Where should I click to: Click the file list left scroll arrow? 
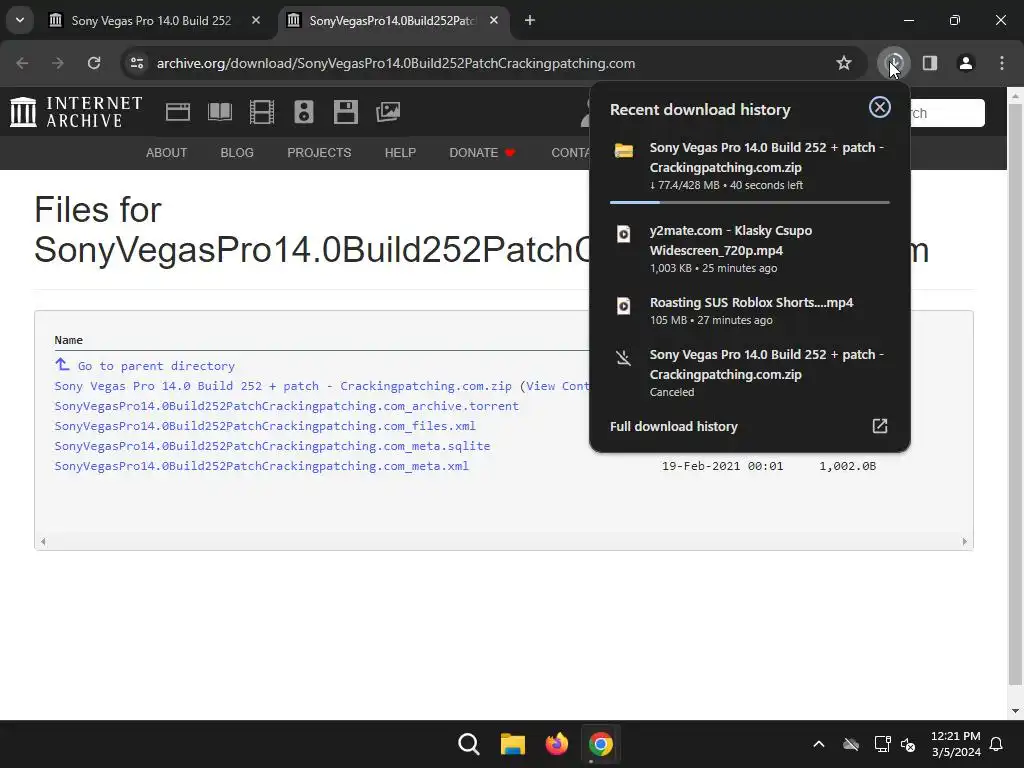[x=43, y=541]
